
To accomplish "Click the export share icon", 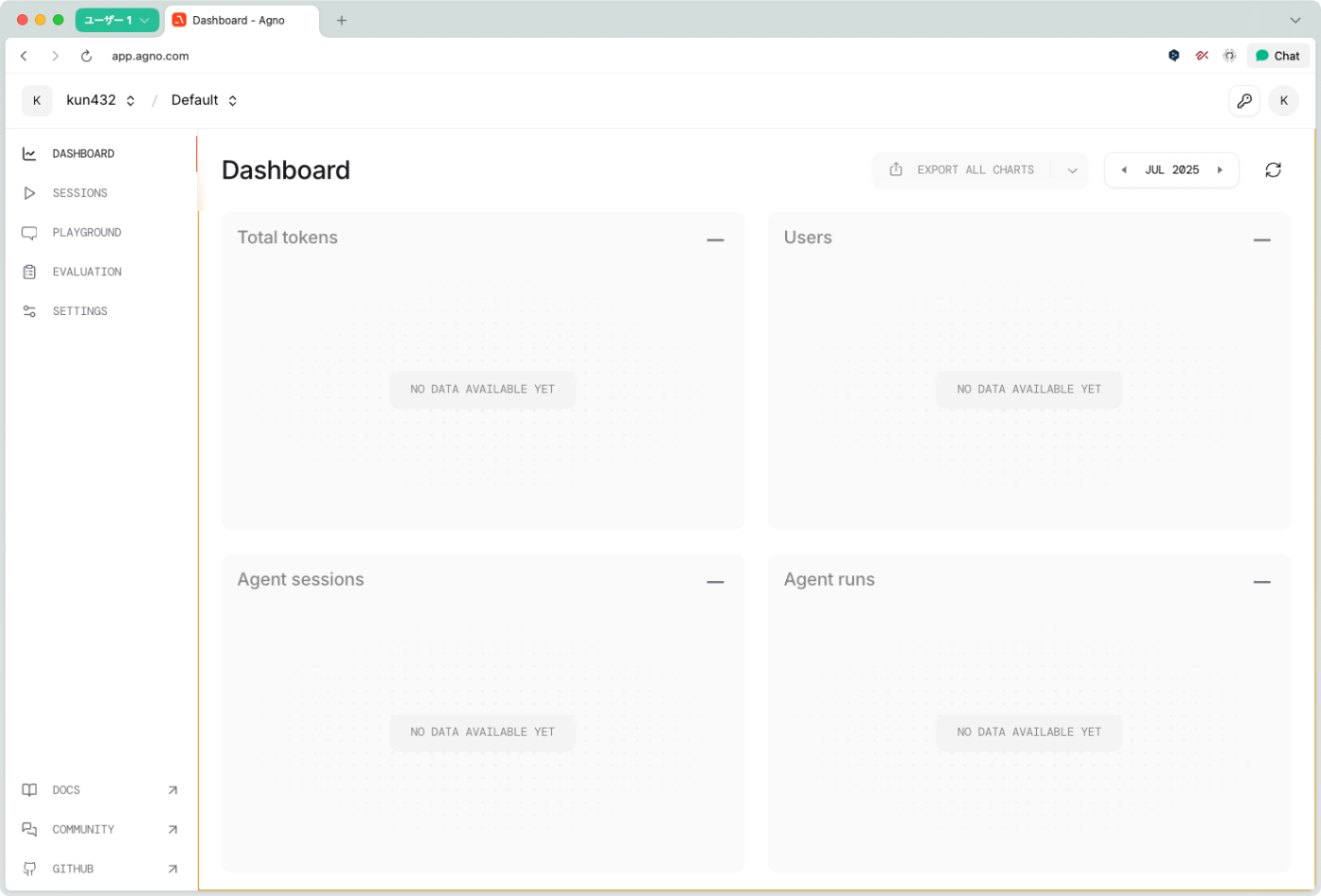I will point(896,170).
